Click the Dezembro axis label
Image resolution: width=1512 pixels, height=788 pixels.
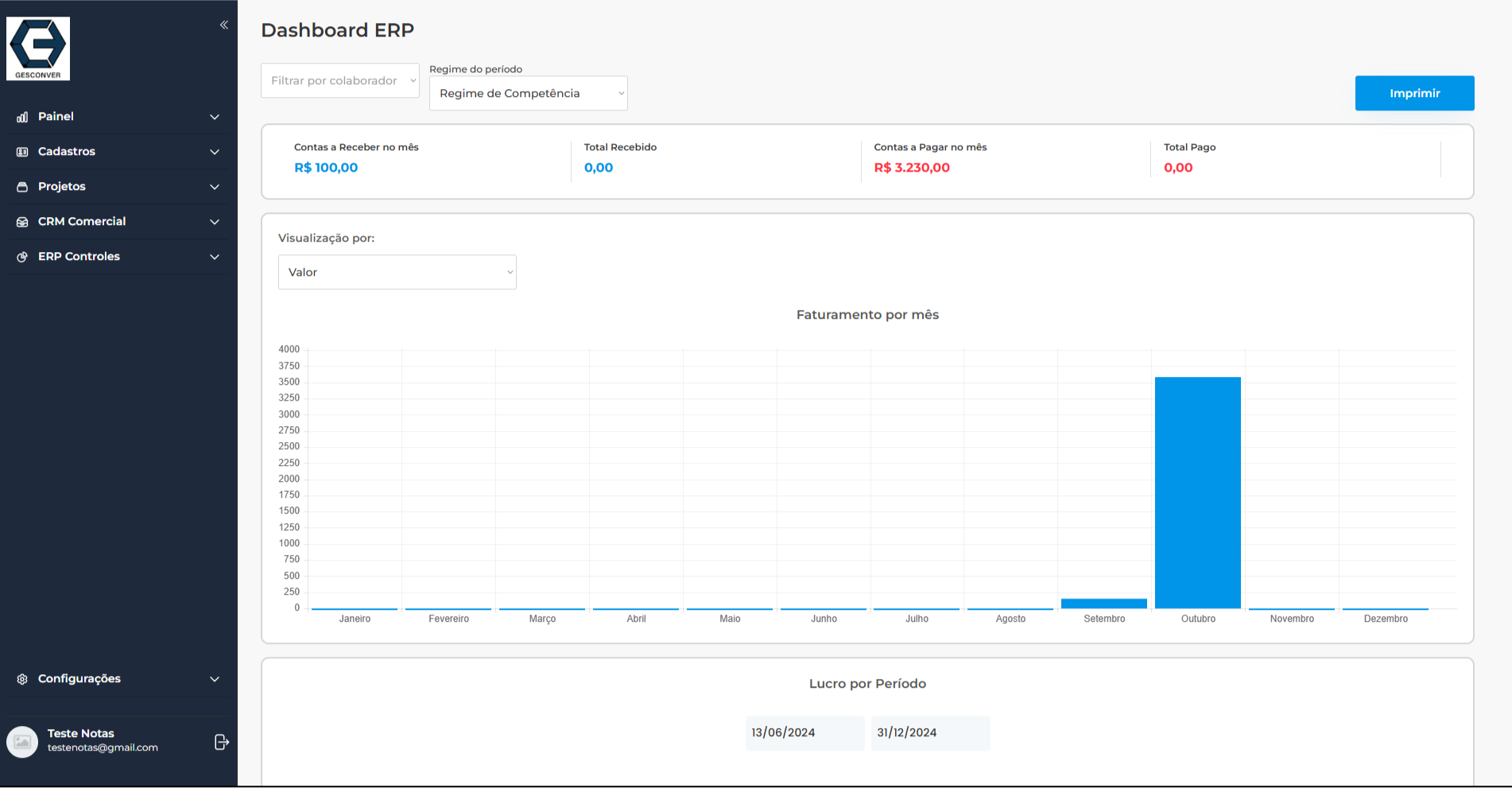[1386, 619]
